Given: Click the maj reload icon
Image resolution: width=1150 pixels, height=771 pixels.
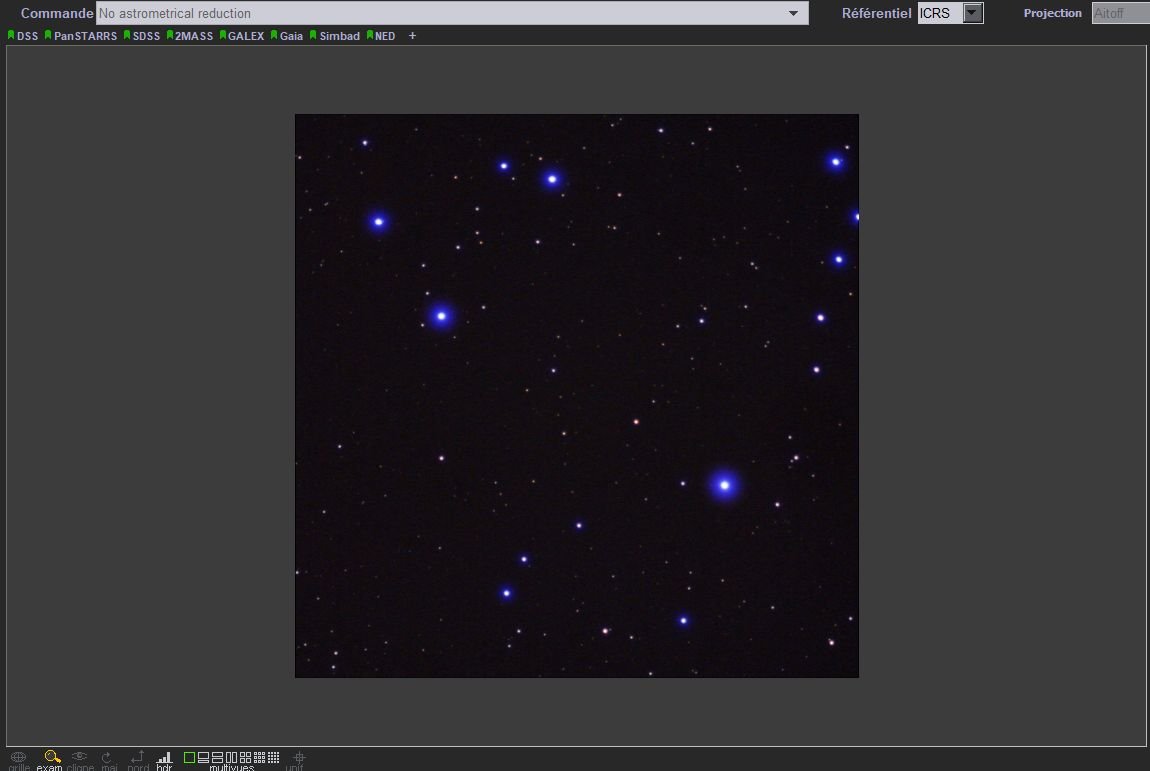Looking at the screenshot, I should pos(106,757).
